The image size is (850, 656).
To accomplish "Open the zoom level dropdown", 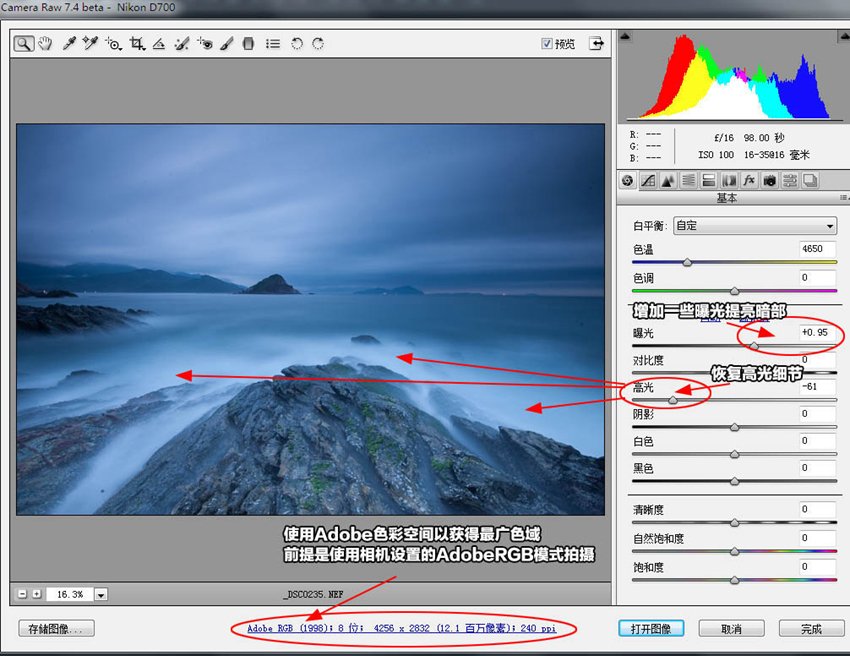I will pos(101,595).
